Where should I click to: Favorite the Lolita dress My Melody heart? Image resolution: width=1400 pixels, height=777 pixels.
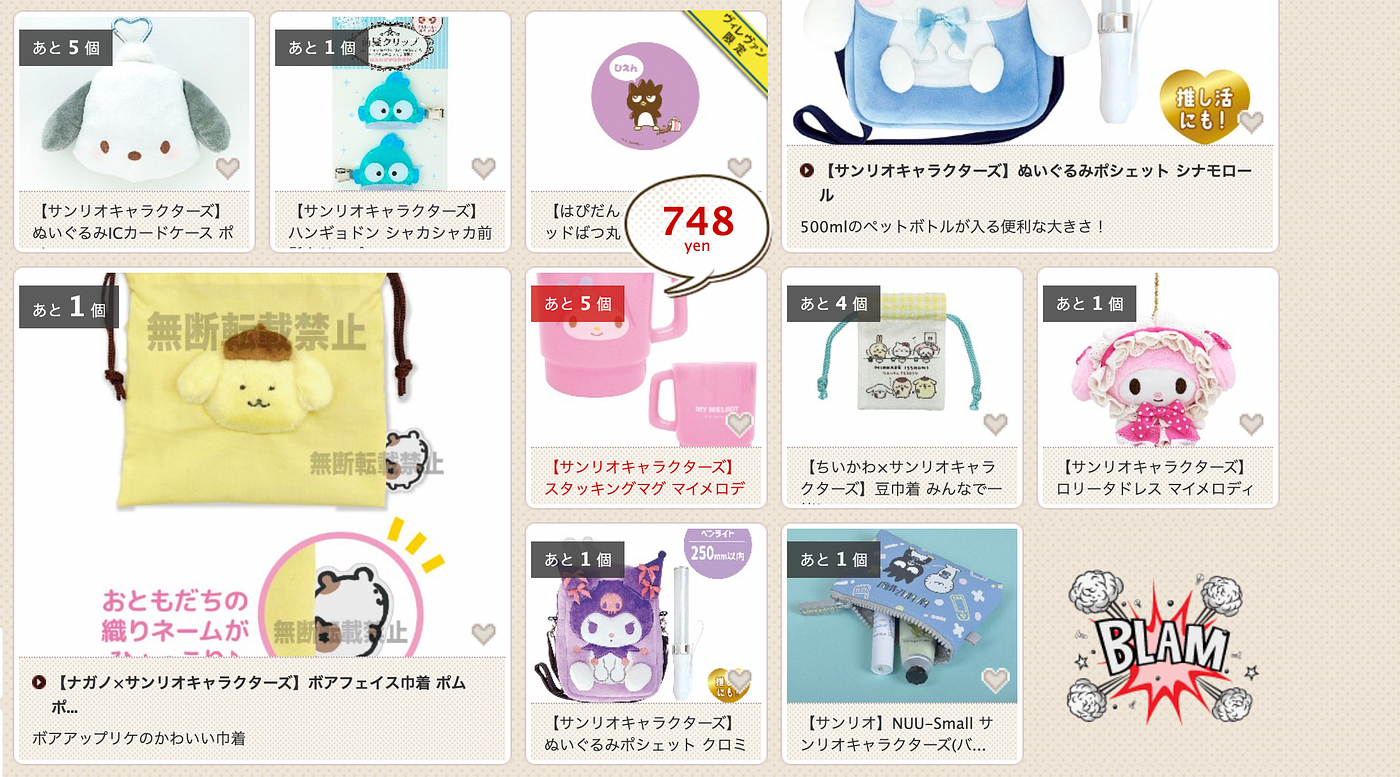(1252, 424)
